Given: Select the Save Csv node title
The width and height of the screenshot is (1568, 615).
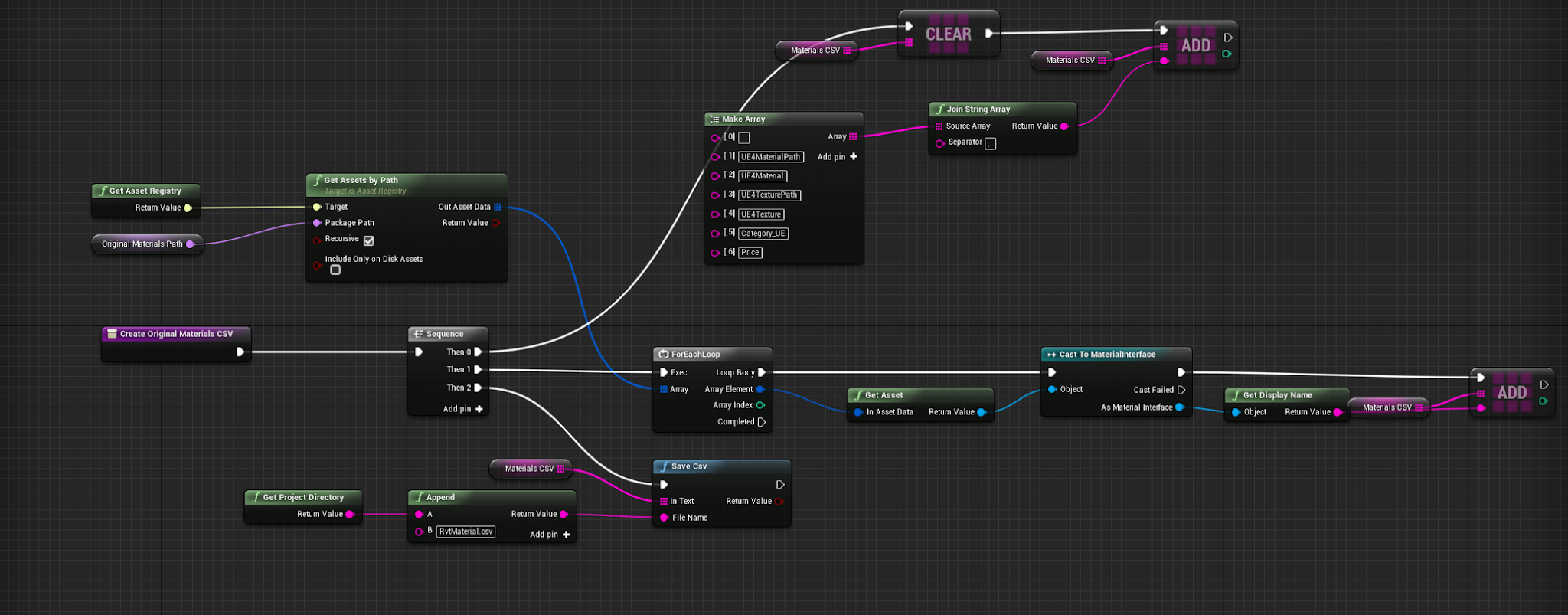Looking at the screenshot, I should tap(689, 466).
